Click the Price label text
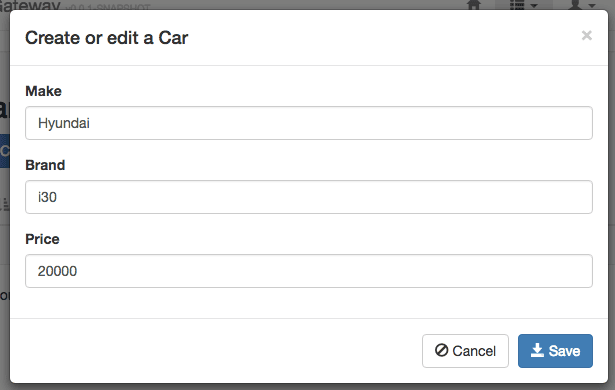 click(x=42, y=239)
